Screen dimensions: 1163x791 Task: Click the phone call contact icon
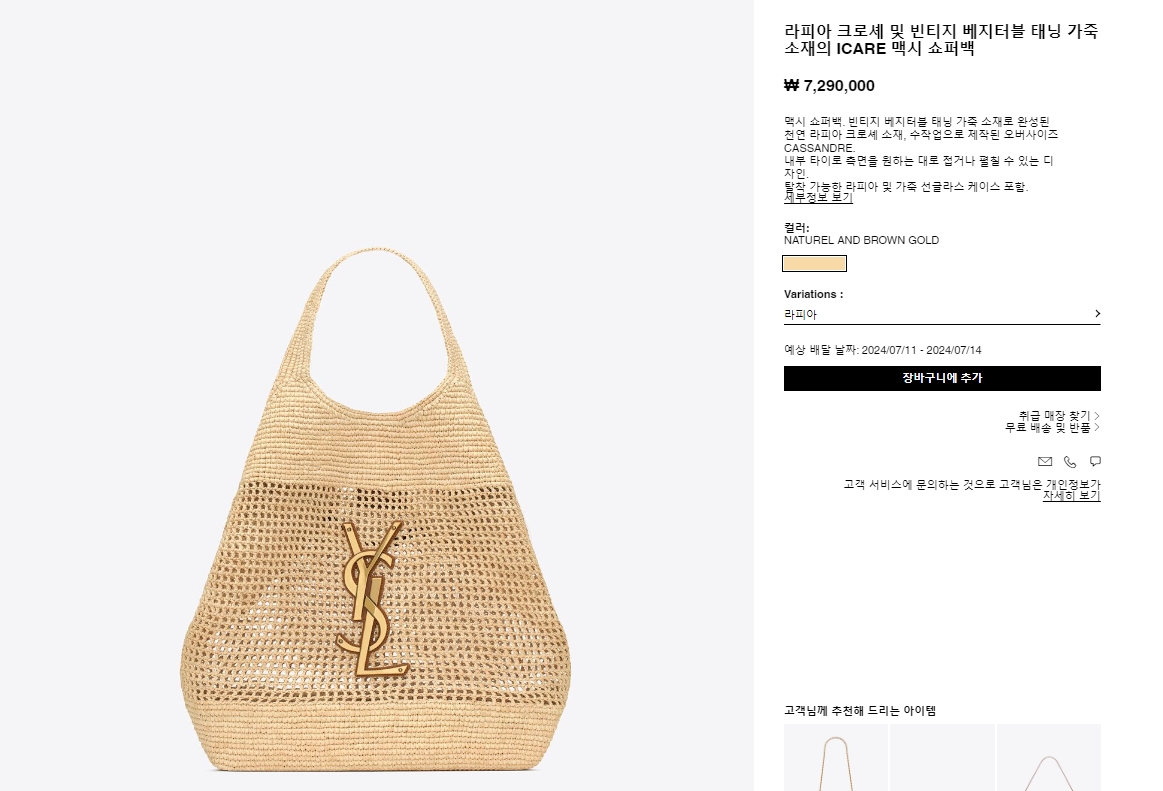(x=1070, y=462)
